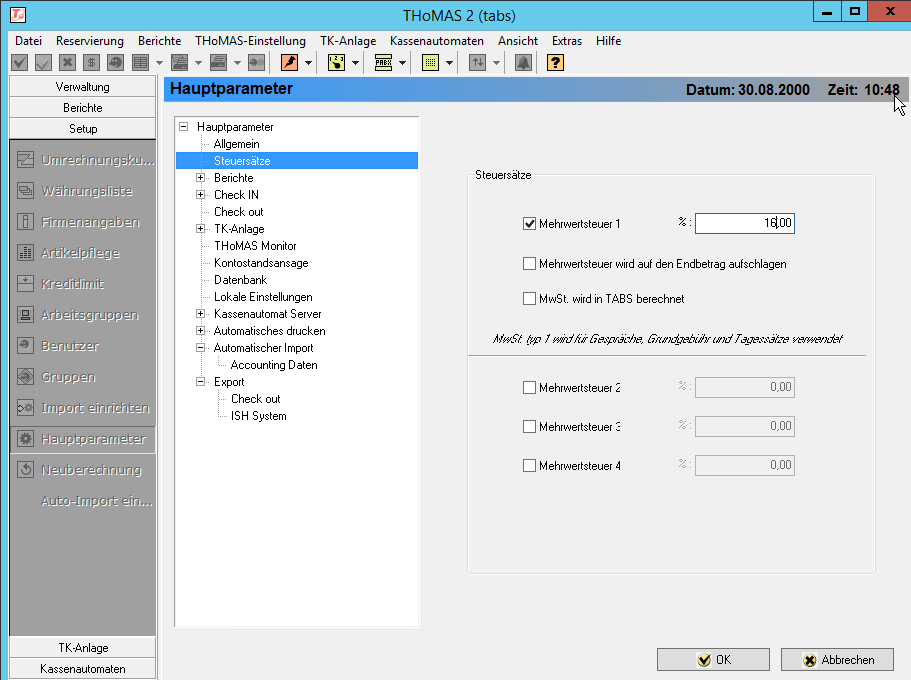Click the yellow phone dial toolbar icon

[x=336, y=62]
